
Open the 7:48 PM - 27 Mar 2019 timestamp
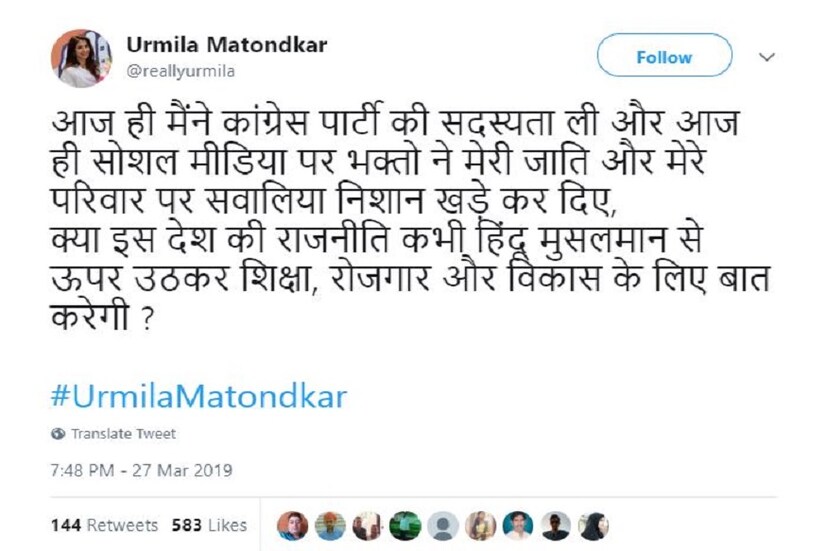141,469
